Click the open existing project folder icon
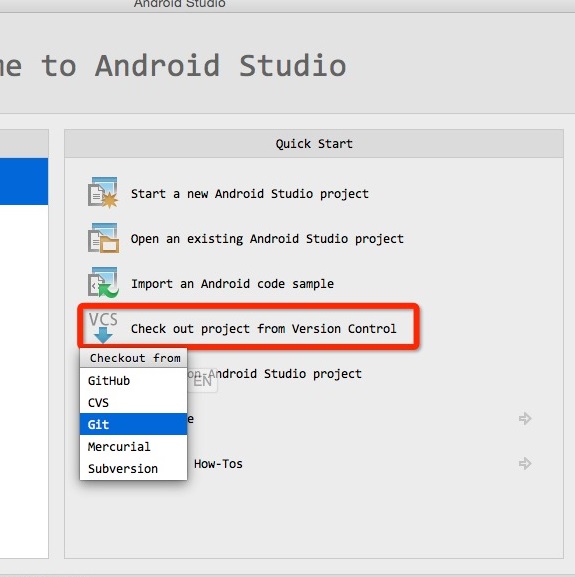Screen dimensions: 575x577 (x=103, y=238)
